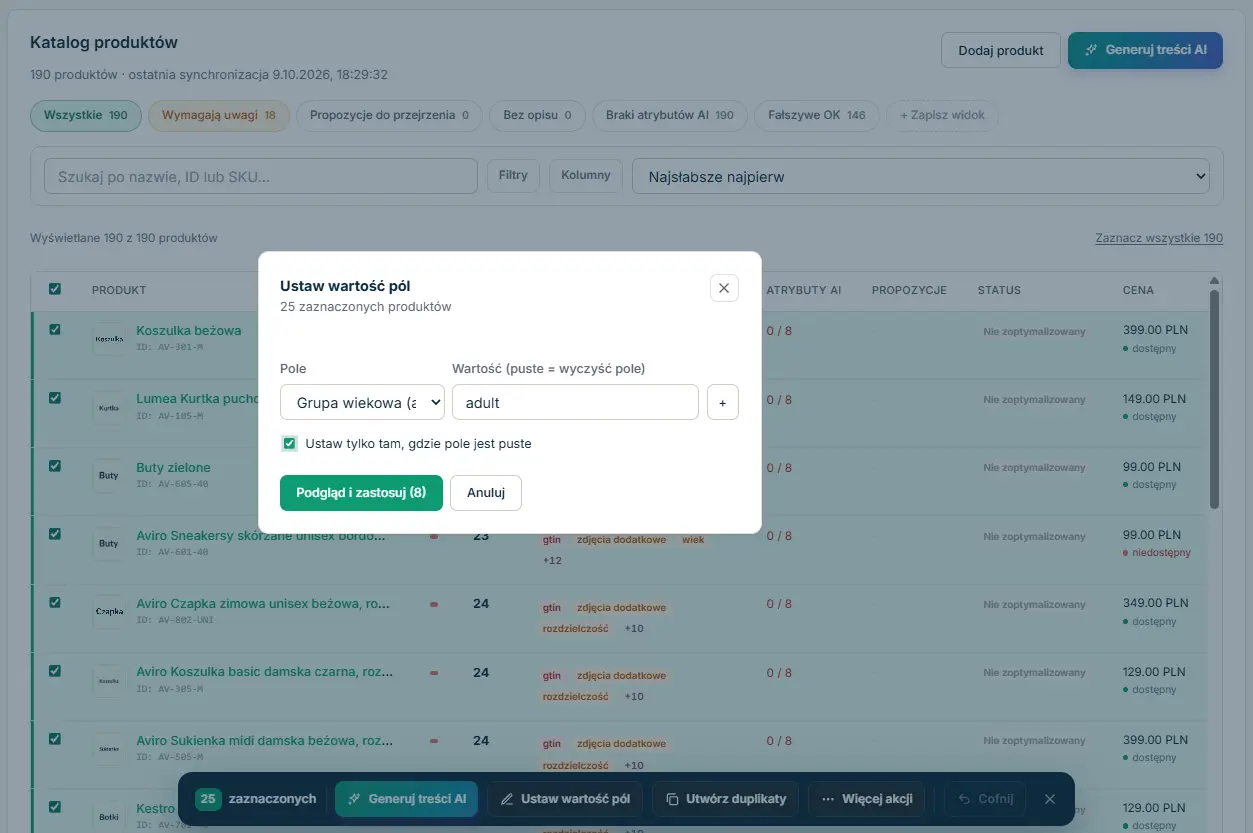Click the + Zapisz widok chip
1253x833 pixels.
click(x=942, y=116)
